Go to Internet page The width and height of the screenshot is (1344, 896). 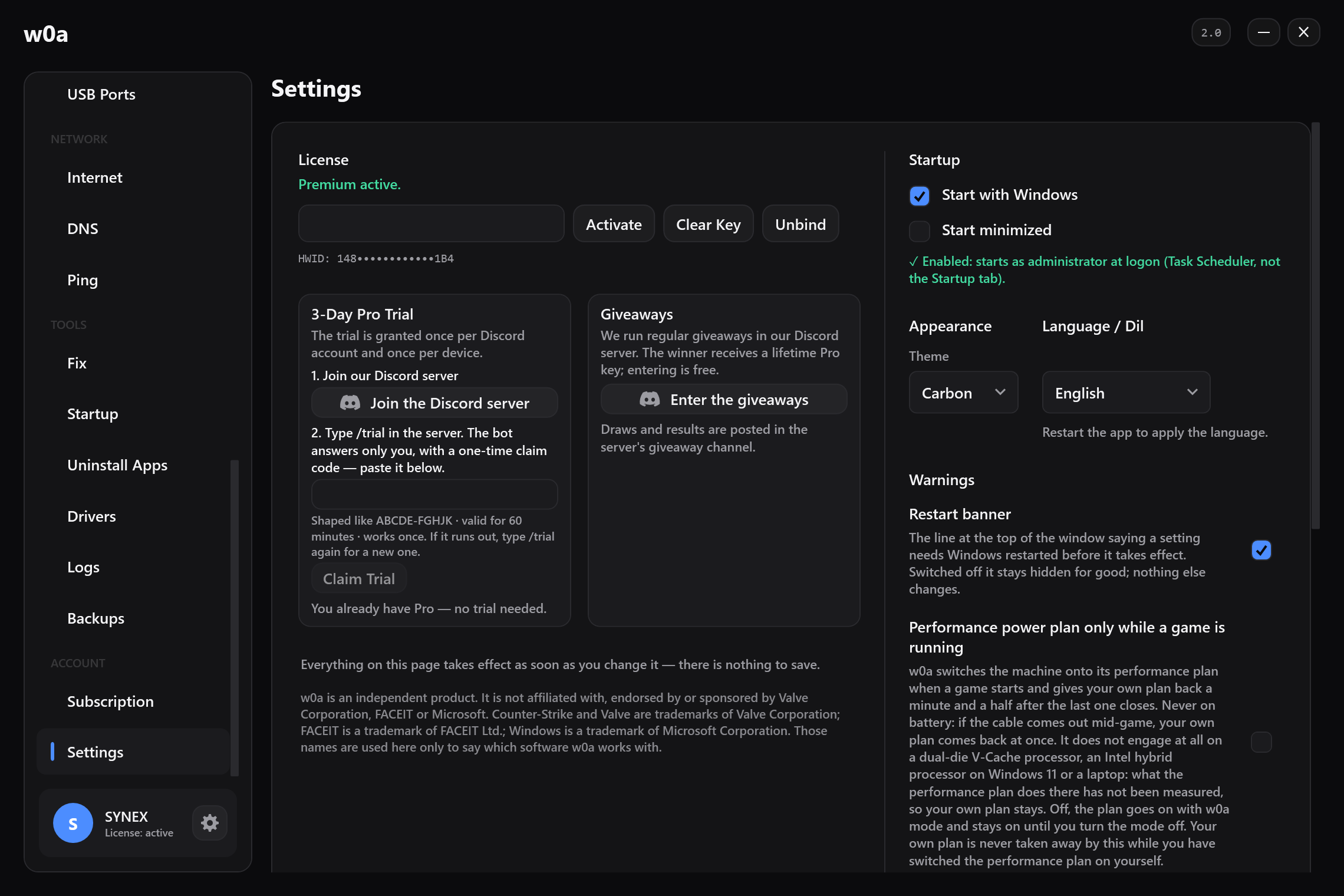(x=133, y=177)
